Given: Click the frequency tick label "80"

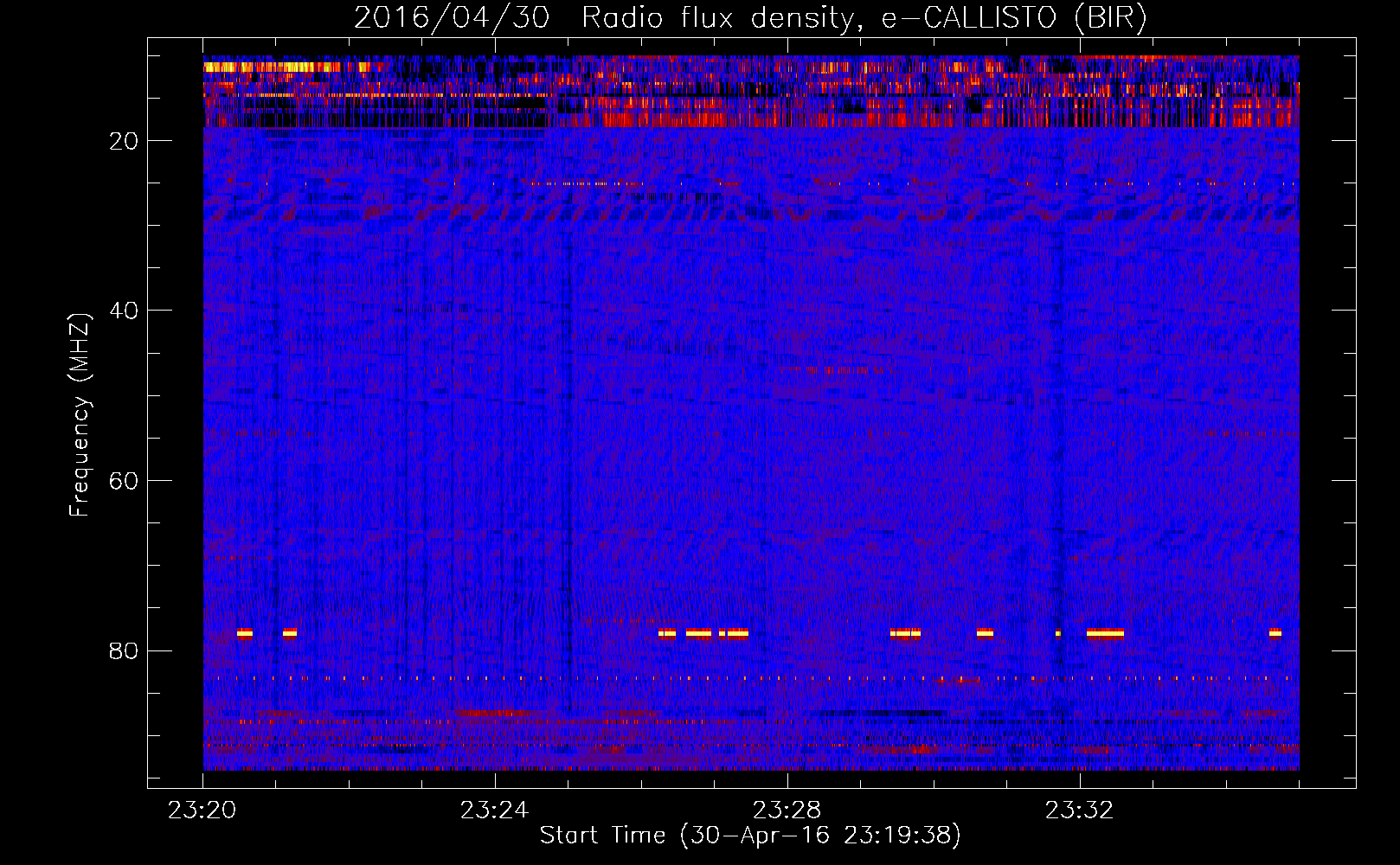Looking at the screenshot, I should [x=124, y=650].
